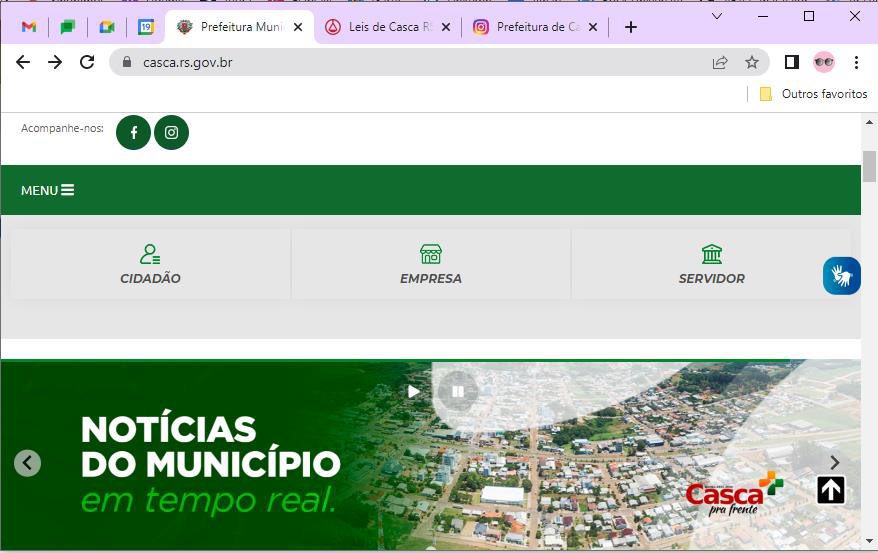Open the pinned Google Chat tab

pyautogui.click(x=68, y=27)
